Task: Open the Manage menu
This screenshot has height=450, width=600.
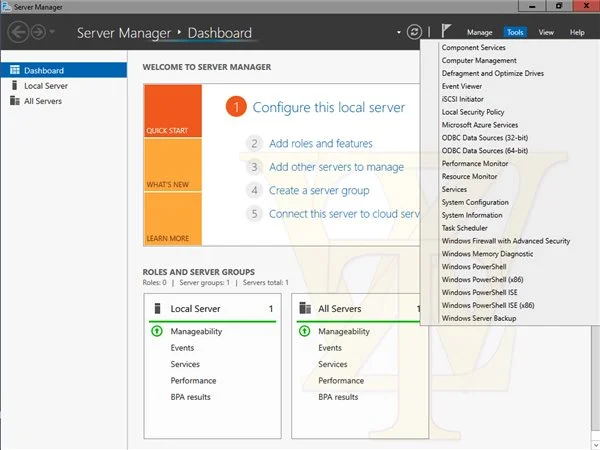Action: tap(479, 33)
